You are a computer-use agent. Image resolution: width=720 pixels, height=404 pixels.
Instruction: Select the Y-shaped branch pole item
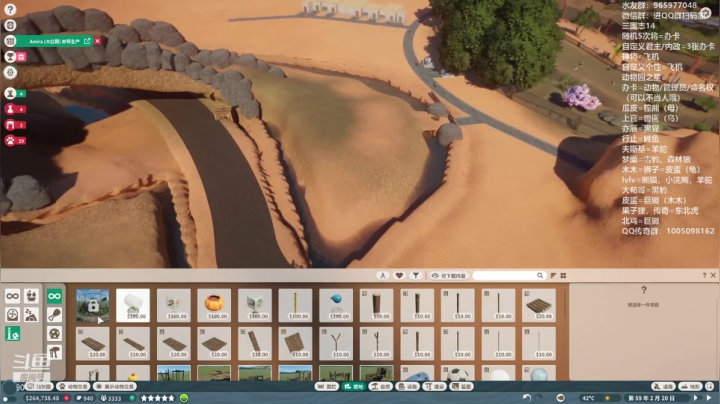click(336, 343)
